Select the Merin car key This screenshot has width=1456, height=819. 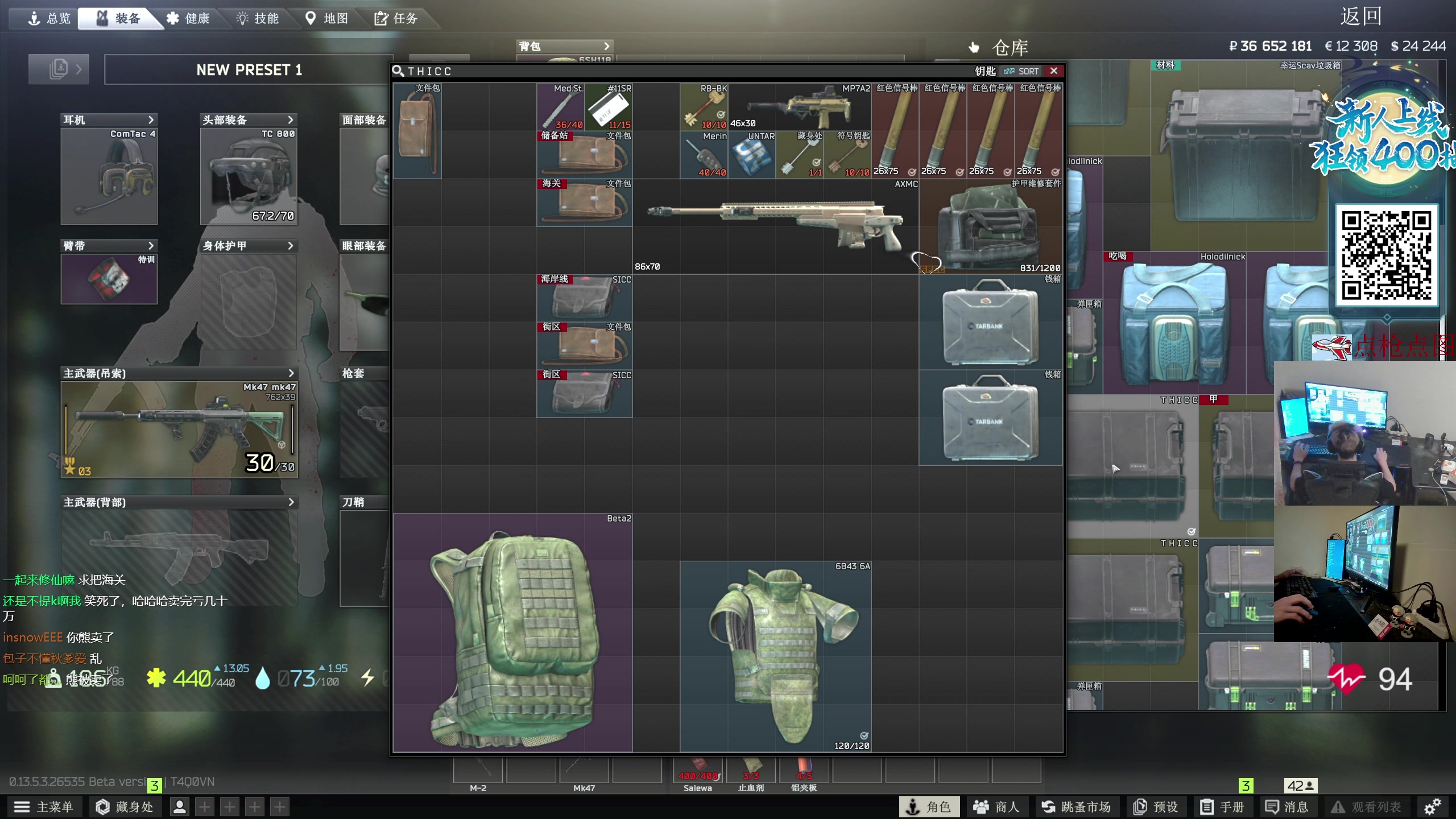click(704, 155)
